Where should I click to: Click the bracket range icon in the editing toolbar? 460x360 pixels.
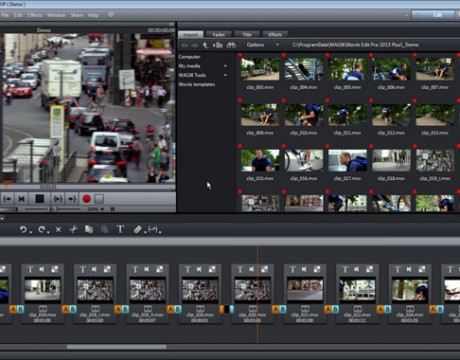[x=153, y=229]
